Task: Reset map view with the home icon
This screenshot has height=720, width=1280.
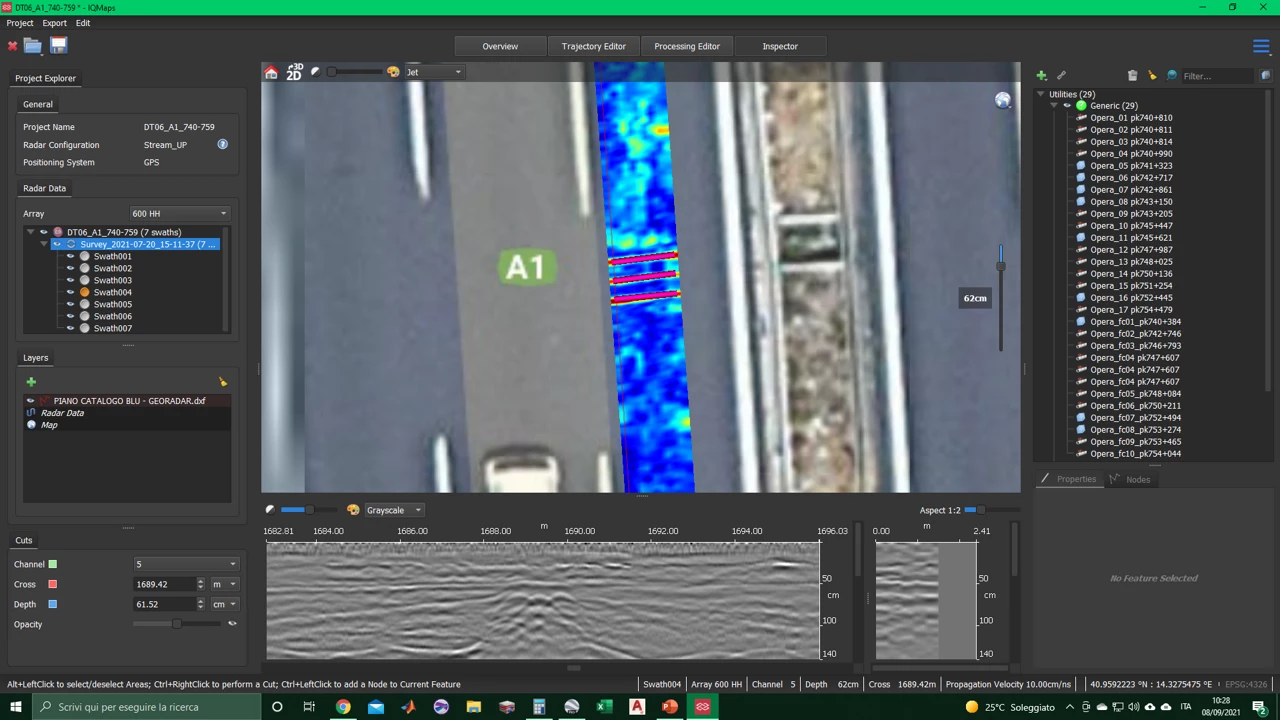Action: 271,72
